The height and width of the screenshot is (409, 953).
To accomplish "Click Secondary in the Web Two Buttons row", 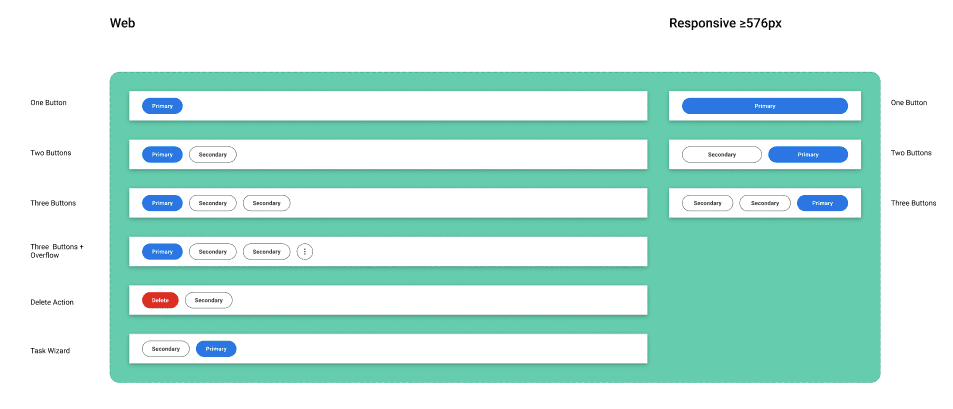I will click(213, 155).
